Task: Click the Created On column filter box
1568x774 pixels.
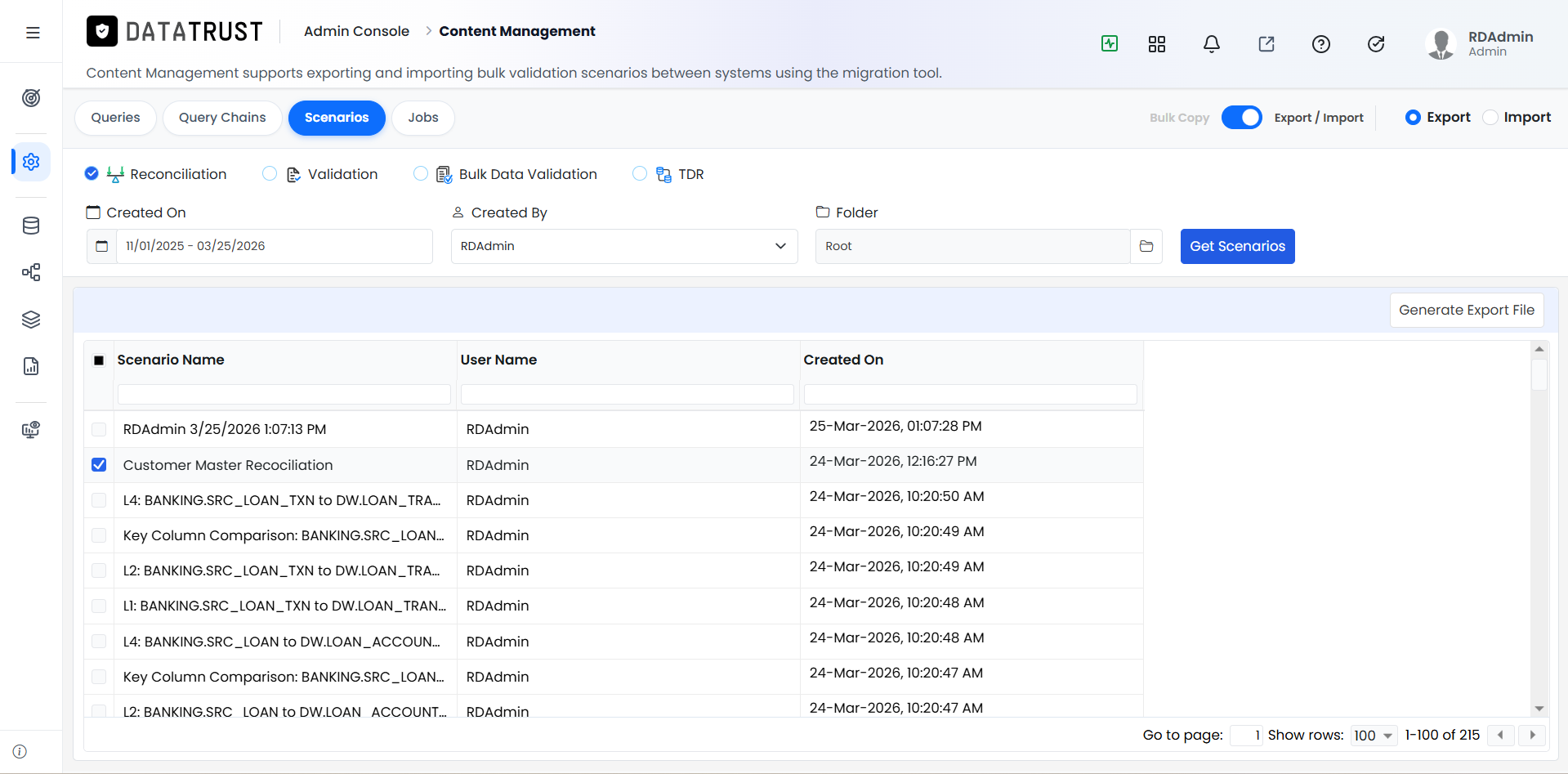Action: (971, 394)
